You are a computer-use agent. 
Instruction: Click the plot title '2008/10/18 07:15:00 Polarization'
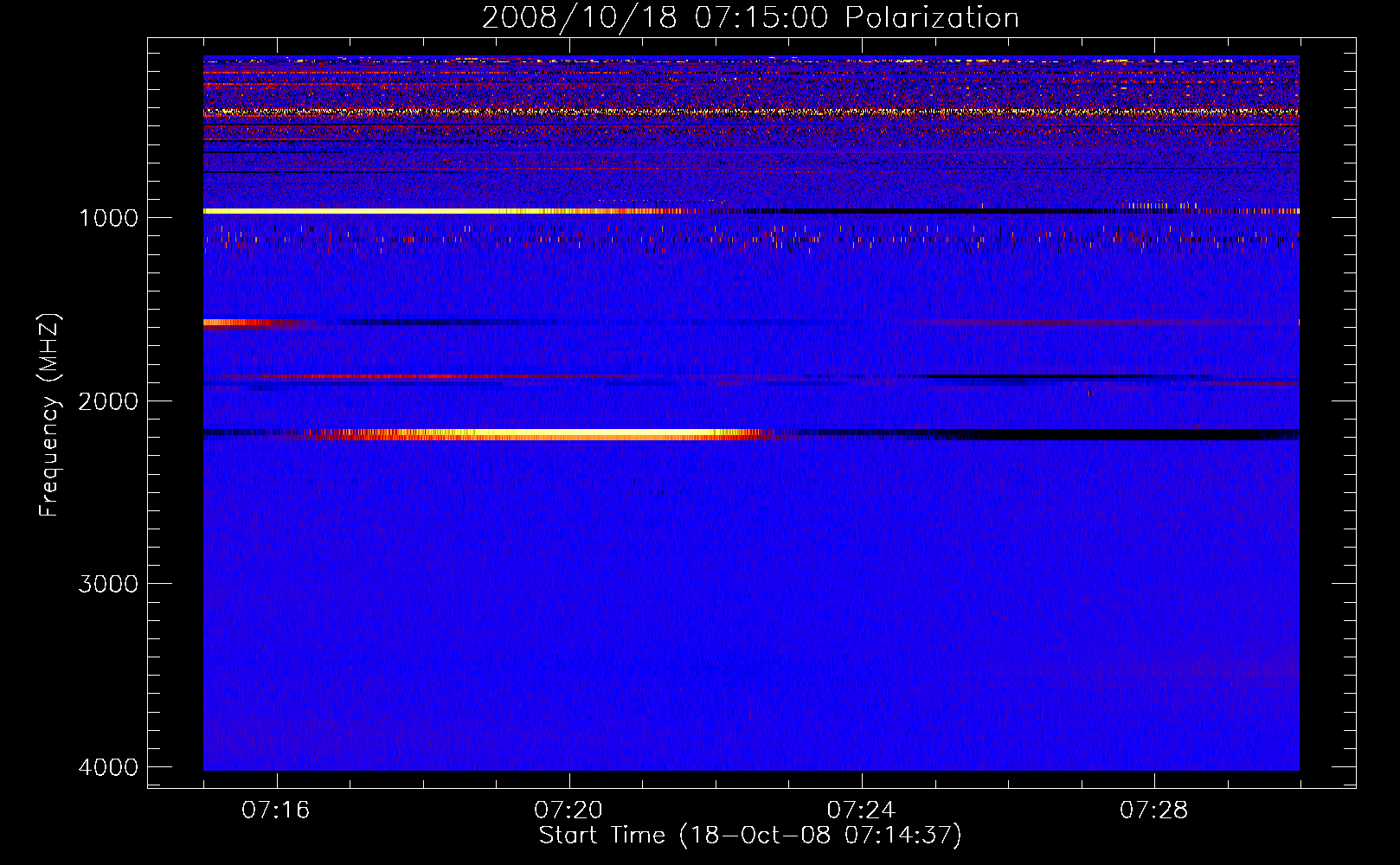pyautogui.click(x=750, y=17)
